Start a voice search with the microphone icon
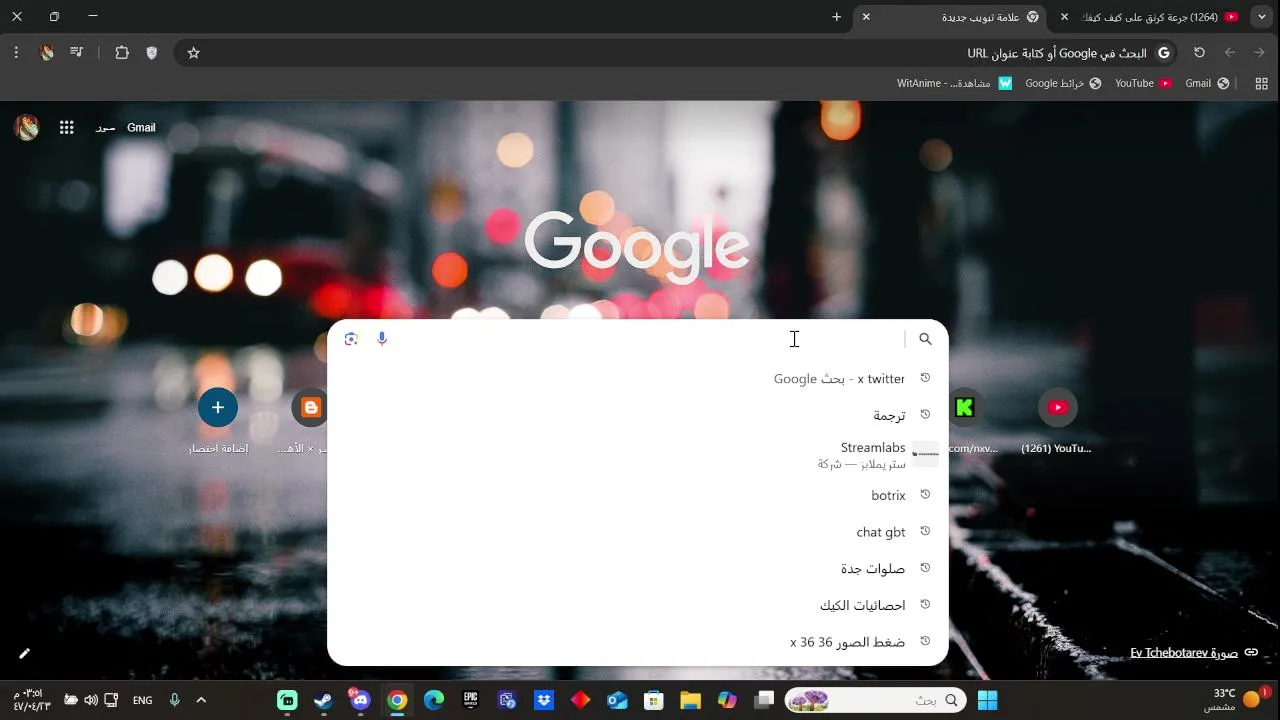Image resolution: width=1280 pixels, height=720 pixels. [382, 339]
